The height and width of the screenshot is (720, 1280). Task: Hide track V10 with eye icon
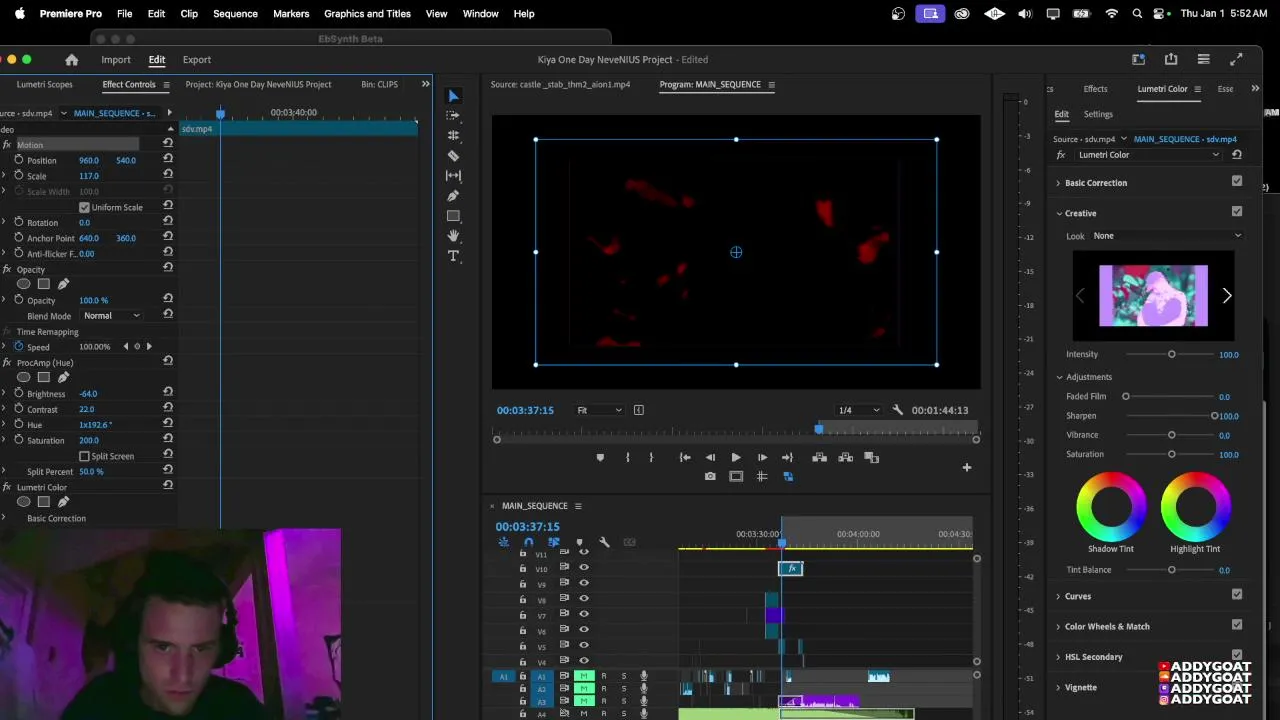pos(584,568)
